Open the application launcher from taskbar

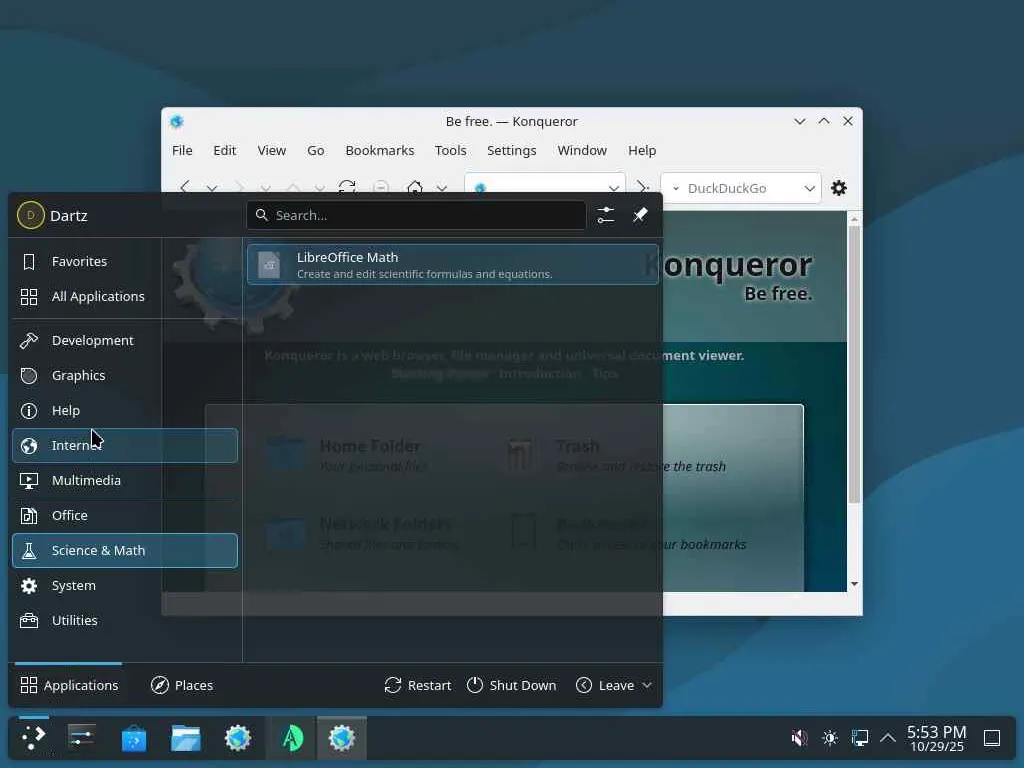pos(33,738)
